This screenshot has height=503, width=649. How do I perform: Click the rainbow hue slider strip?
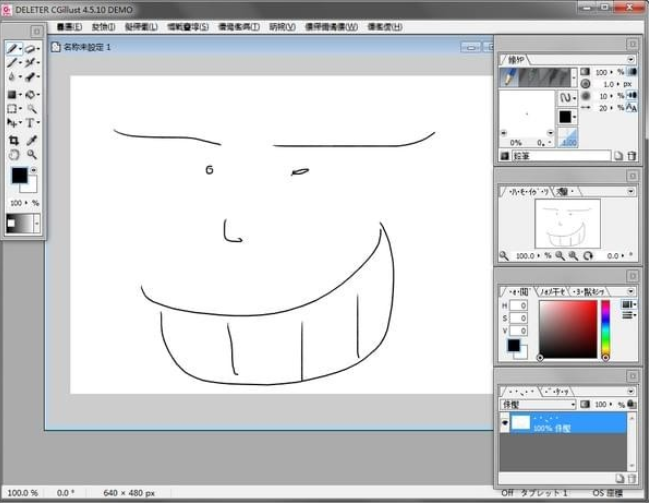click(x=605, y=326)
